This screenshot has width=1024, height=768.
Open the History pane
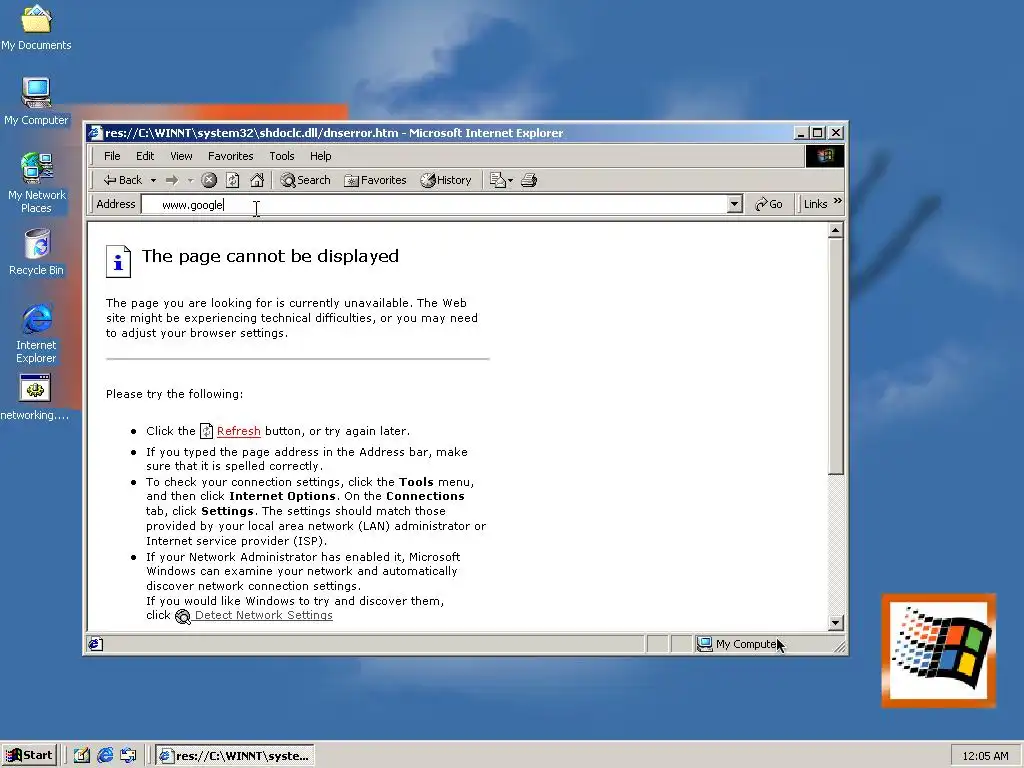pos(446,180)
